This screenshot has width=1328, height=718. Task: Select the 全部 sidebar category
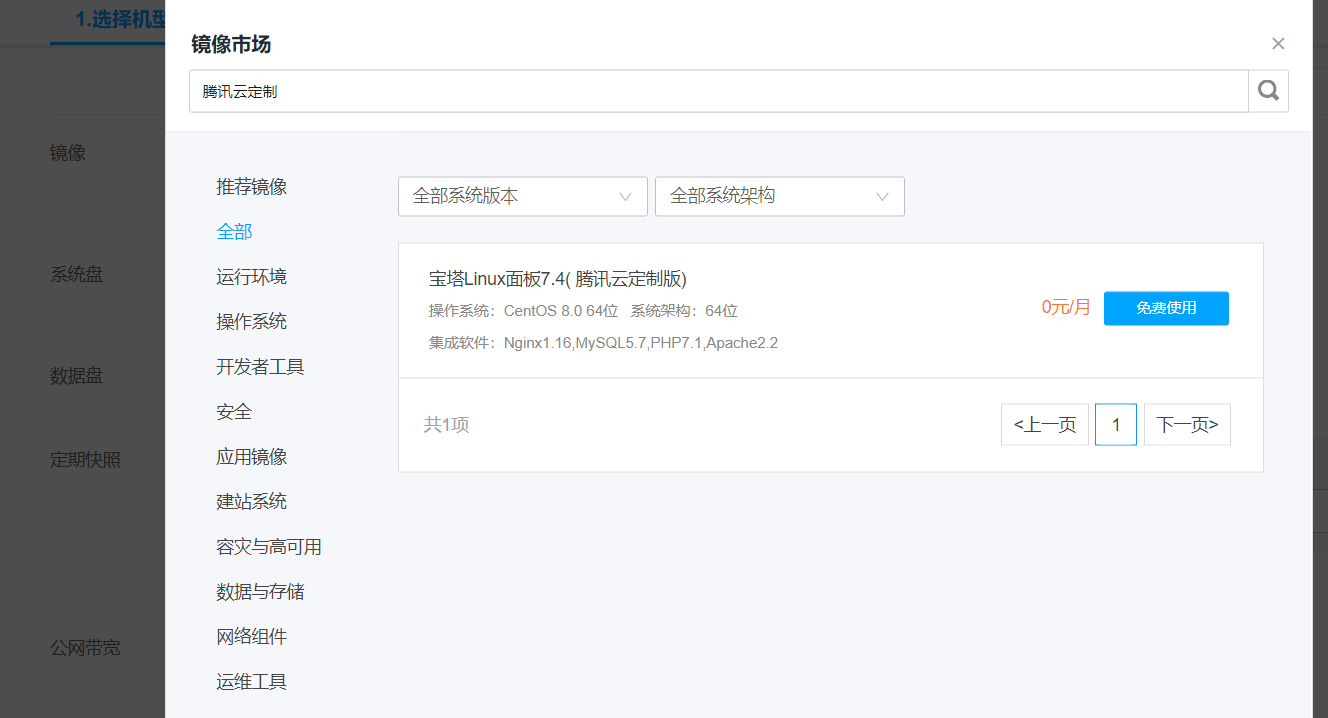pos(235,231)
